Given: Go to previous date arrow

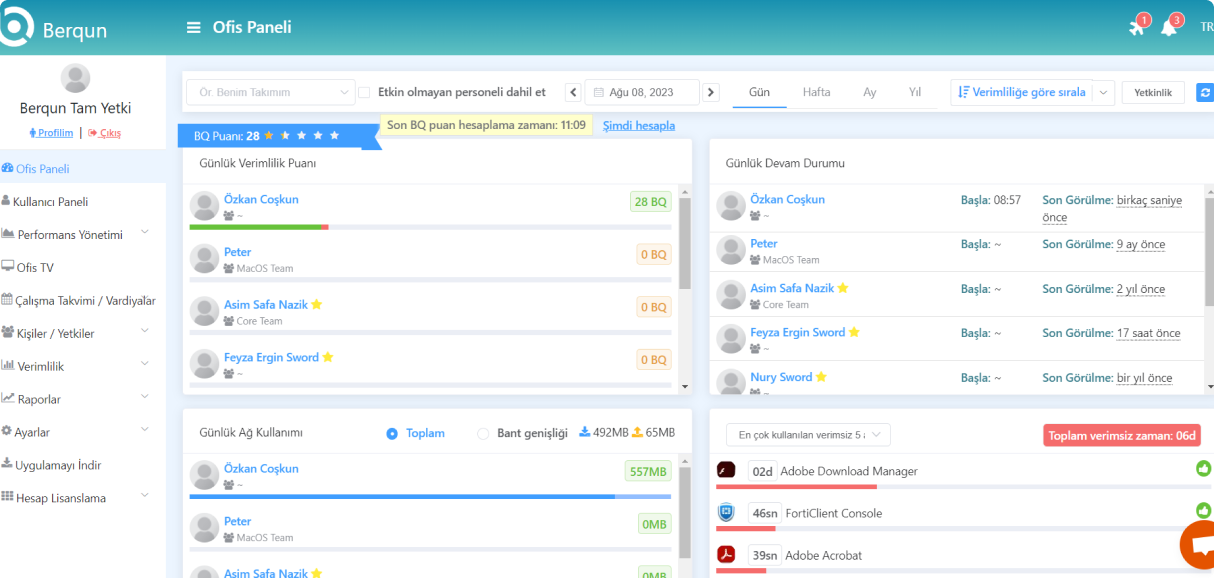Looking at the screenshot, I should (573, 92).
